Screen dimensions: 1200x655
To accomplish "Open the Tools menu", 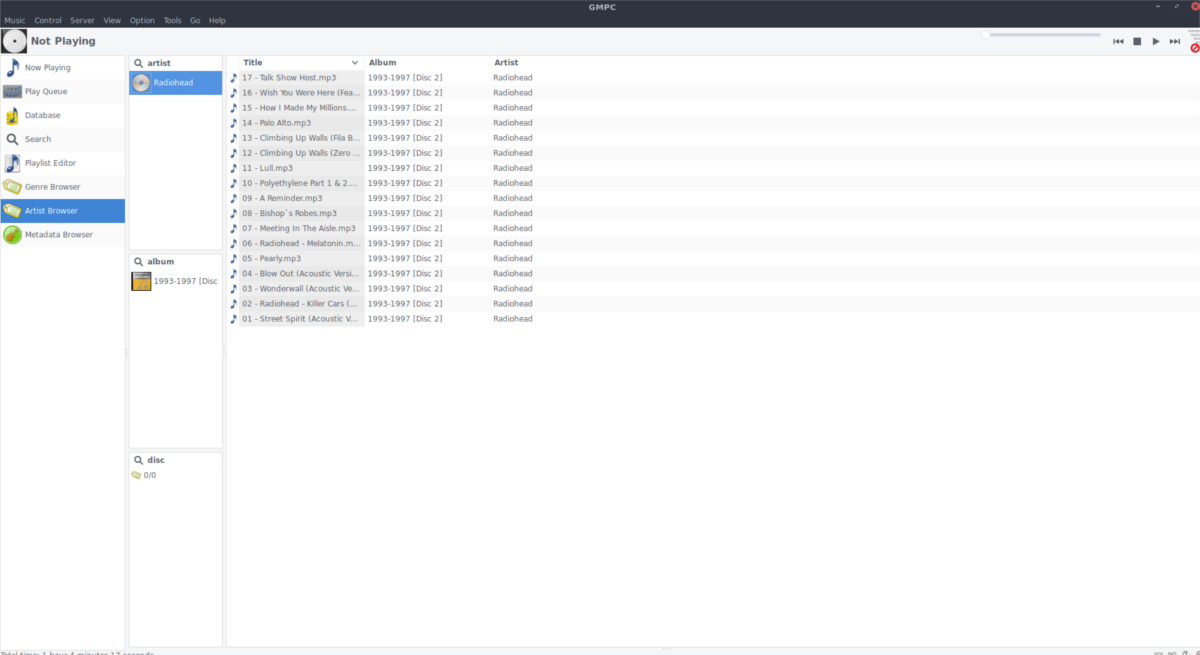I will tap(172, 19).
